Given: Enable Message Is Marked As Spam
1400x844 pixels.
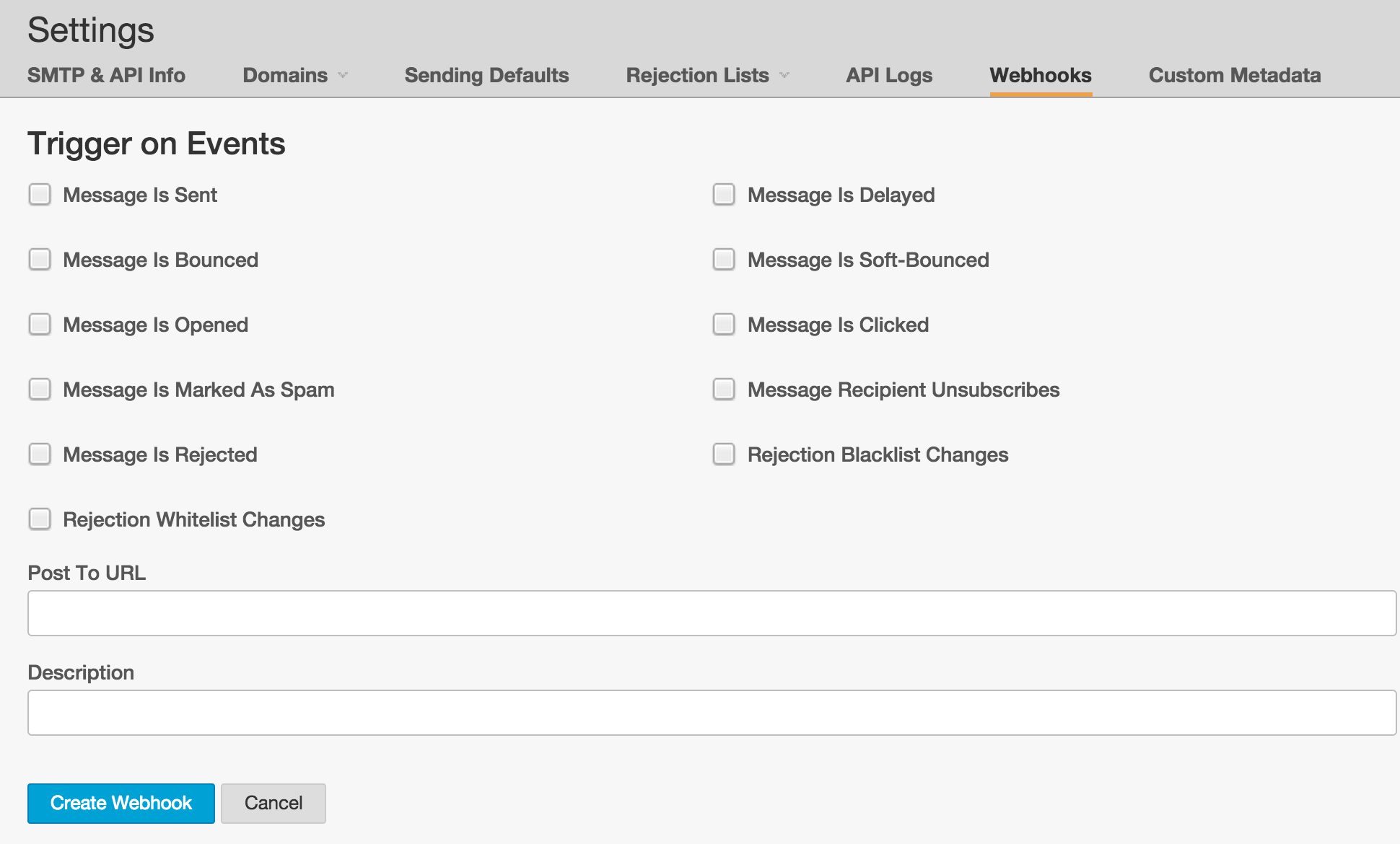Looking at the screenshot, I should 40,390.
